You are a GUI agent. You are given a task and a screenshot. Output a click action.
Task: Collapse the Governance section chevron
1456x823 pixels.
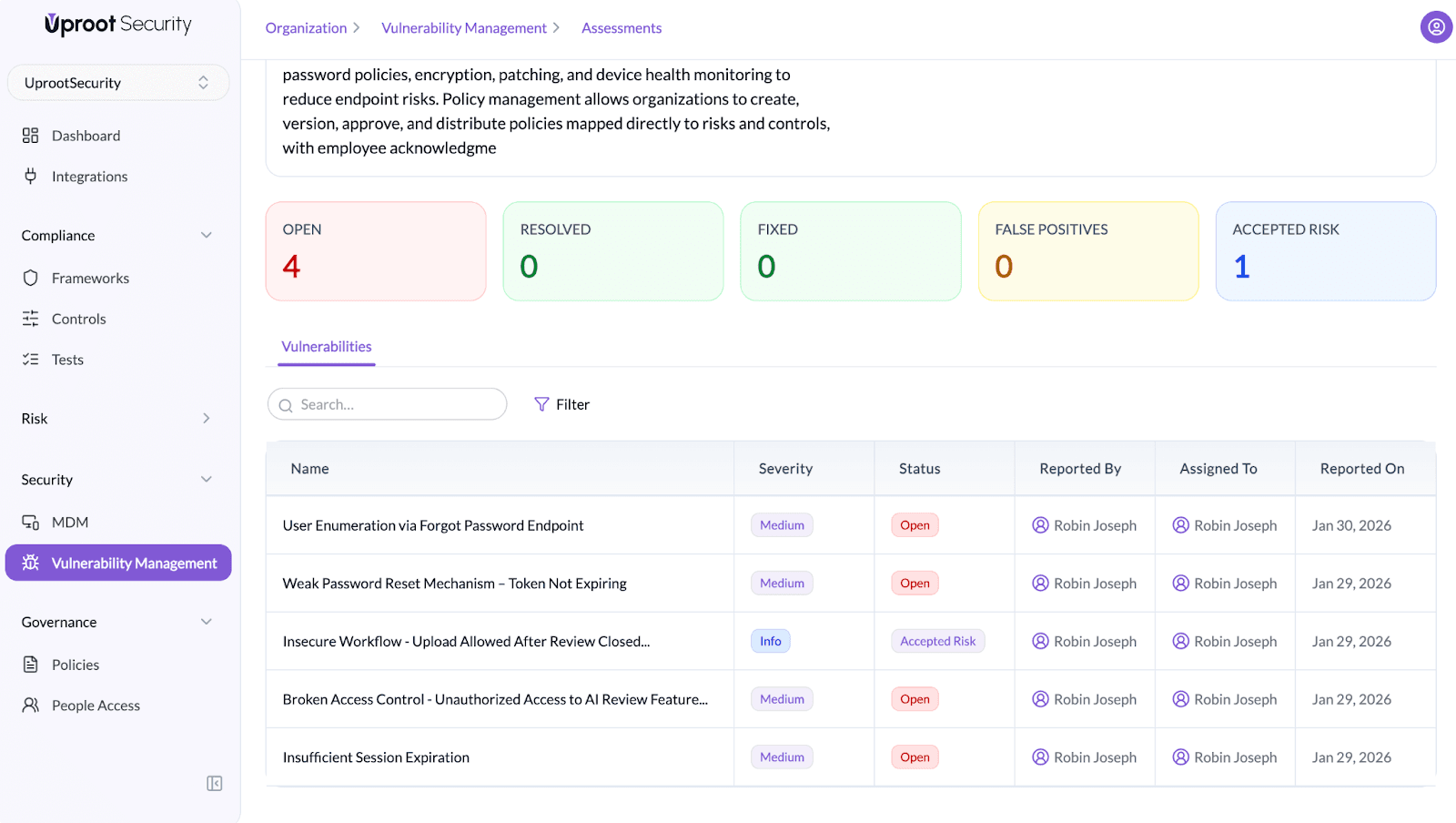(x=207, y=623)
